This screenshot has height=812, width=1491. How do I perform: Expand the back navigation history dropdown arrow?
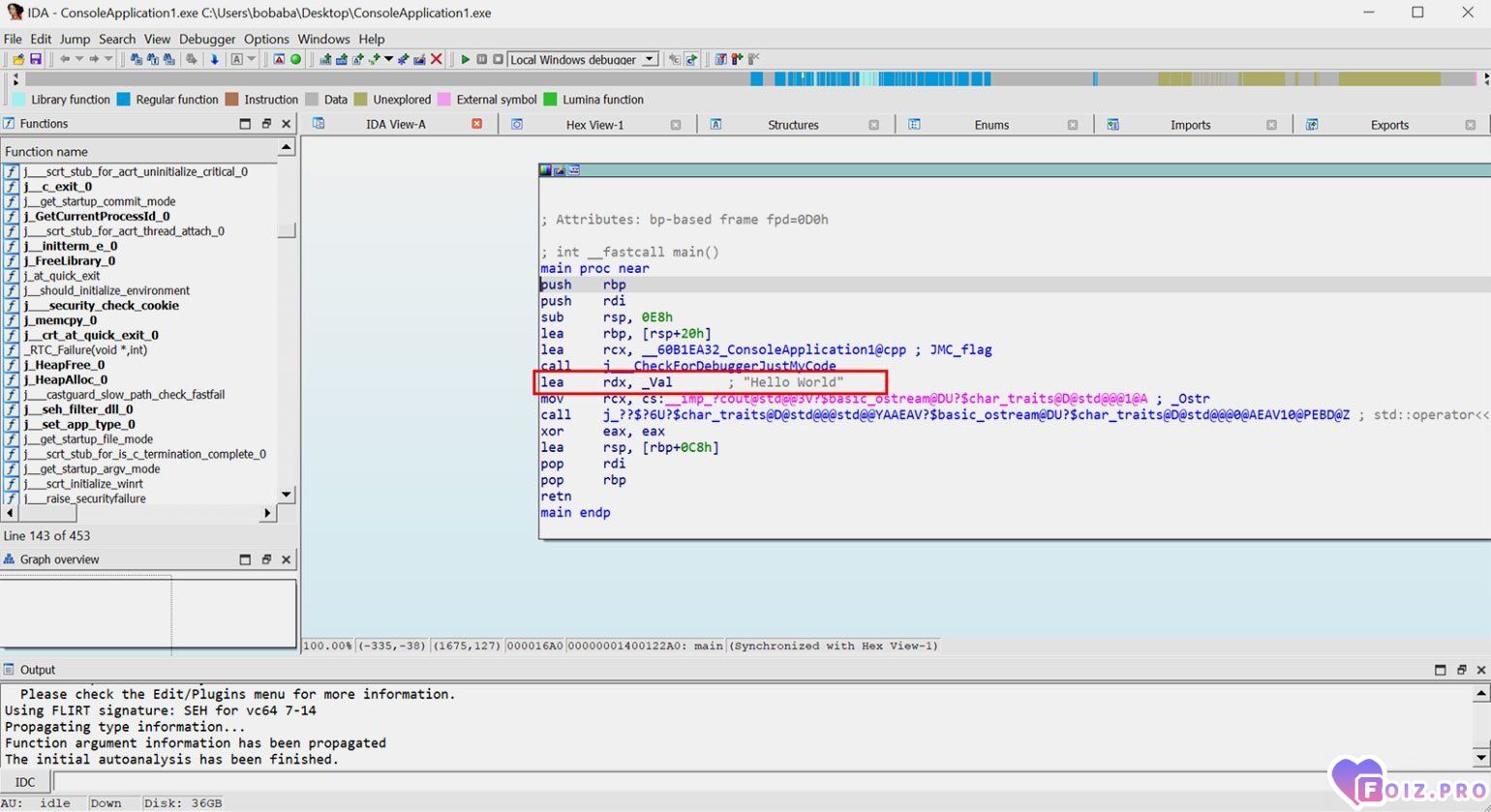click(78, 59)
